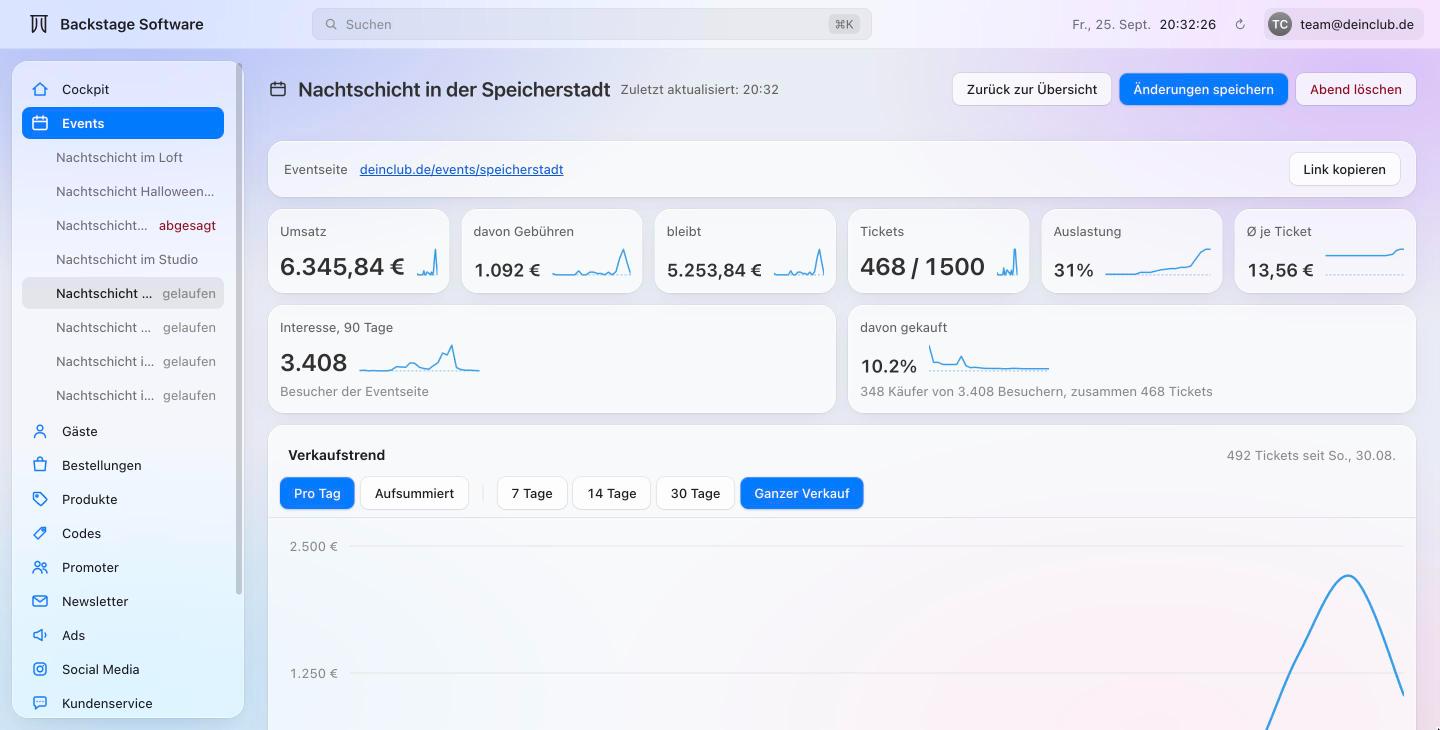1440x730 pixels.
Task: Click the calendar icon beside the event title
Action: coord(278,89)
